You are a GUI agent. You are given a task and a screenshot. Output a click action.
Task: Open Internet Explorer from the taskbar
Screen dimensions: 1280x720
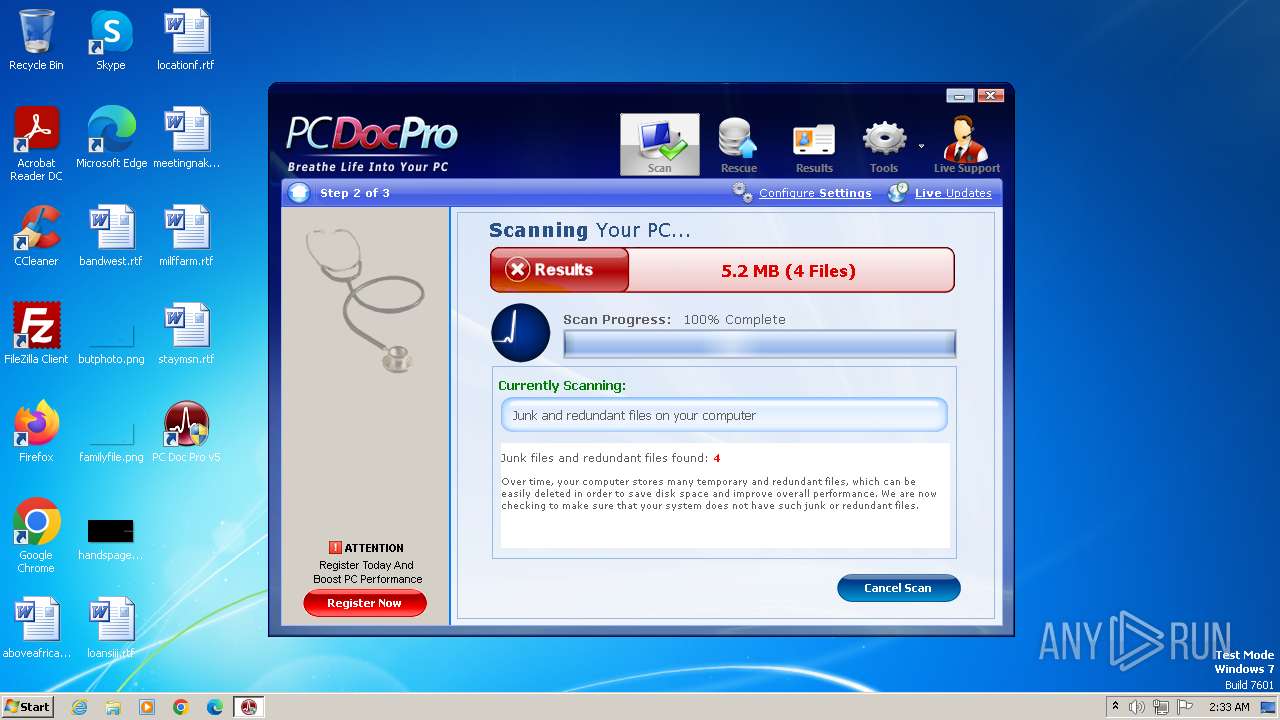pos(79,707)
